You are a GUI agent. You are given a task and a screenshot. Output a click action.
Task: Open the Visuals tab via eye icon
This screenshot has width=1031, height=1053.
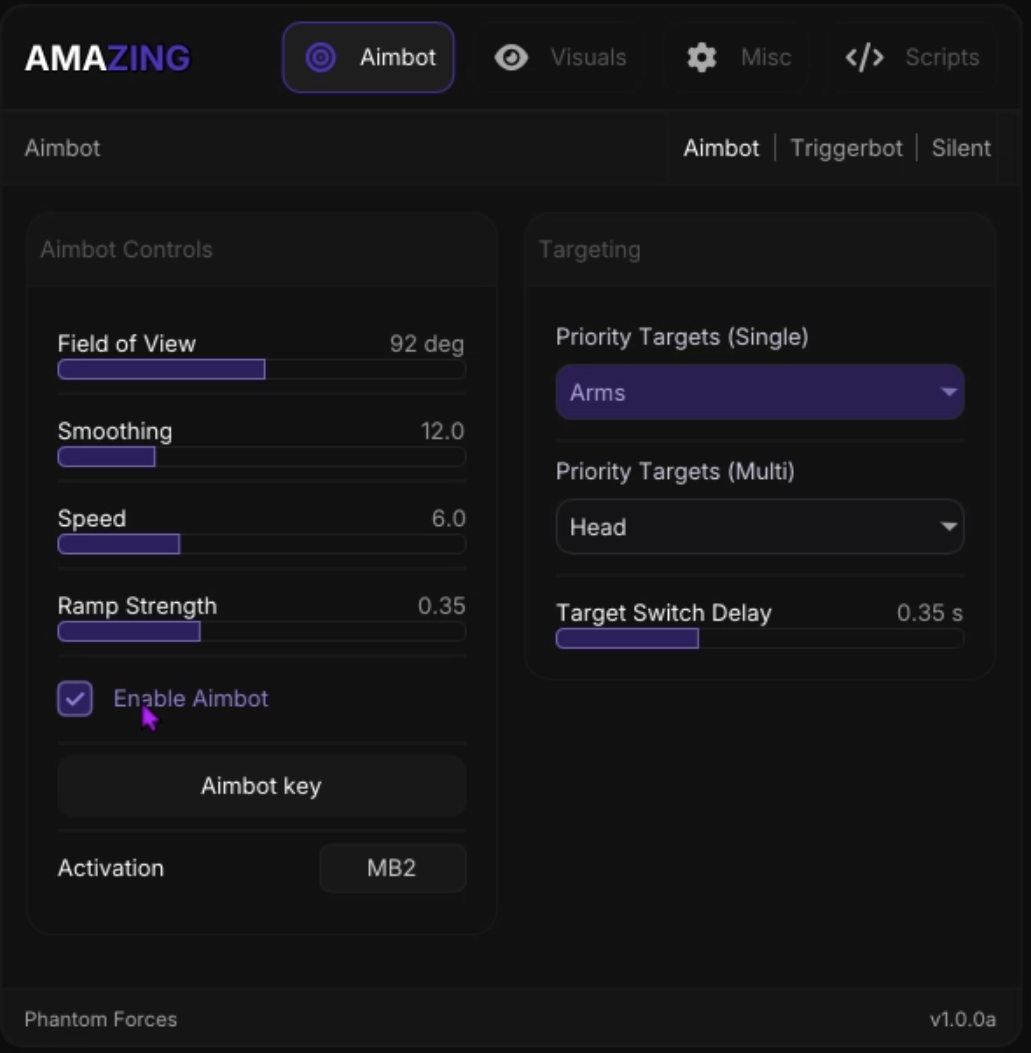point(511,57)
